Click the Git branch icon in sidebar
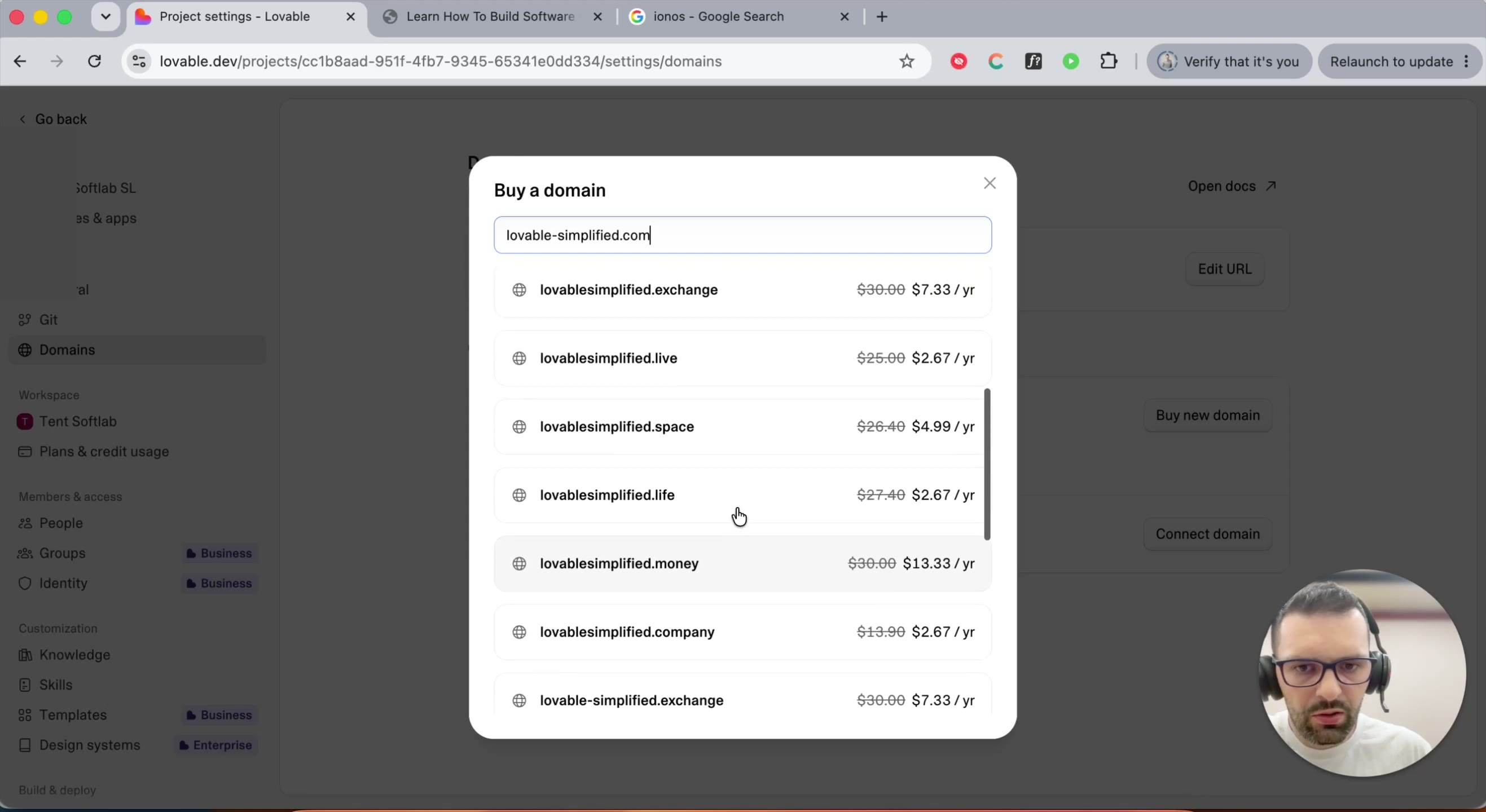 25,320
